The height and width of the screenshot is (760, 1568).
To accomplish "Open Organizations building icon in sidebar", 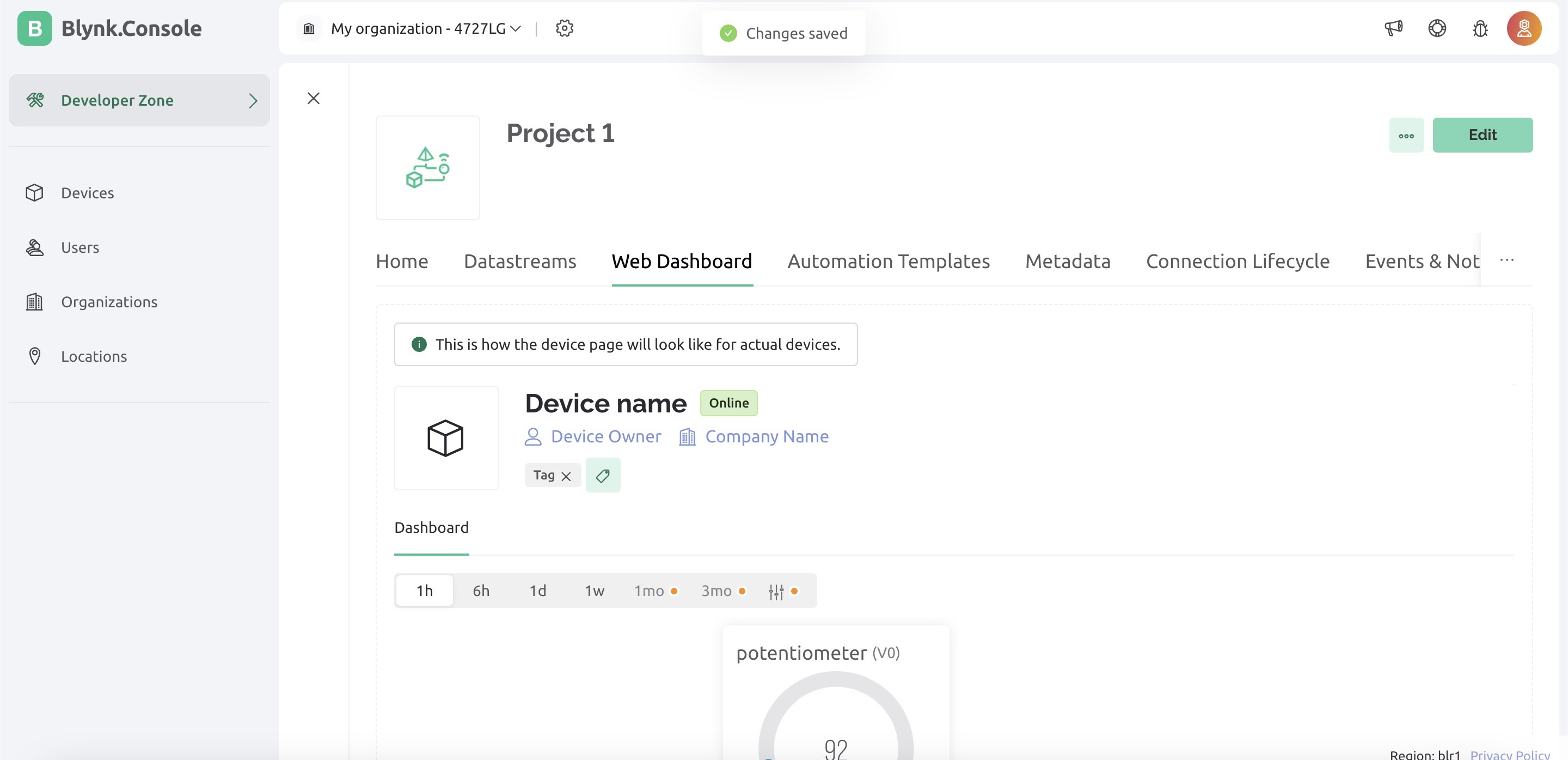I will tap(35, 301).
